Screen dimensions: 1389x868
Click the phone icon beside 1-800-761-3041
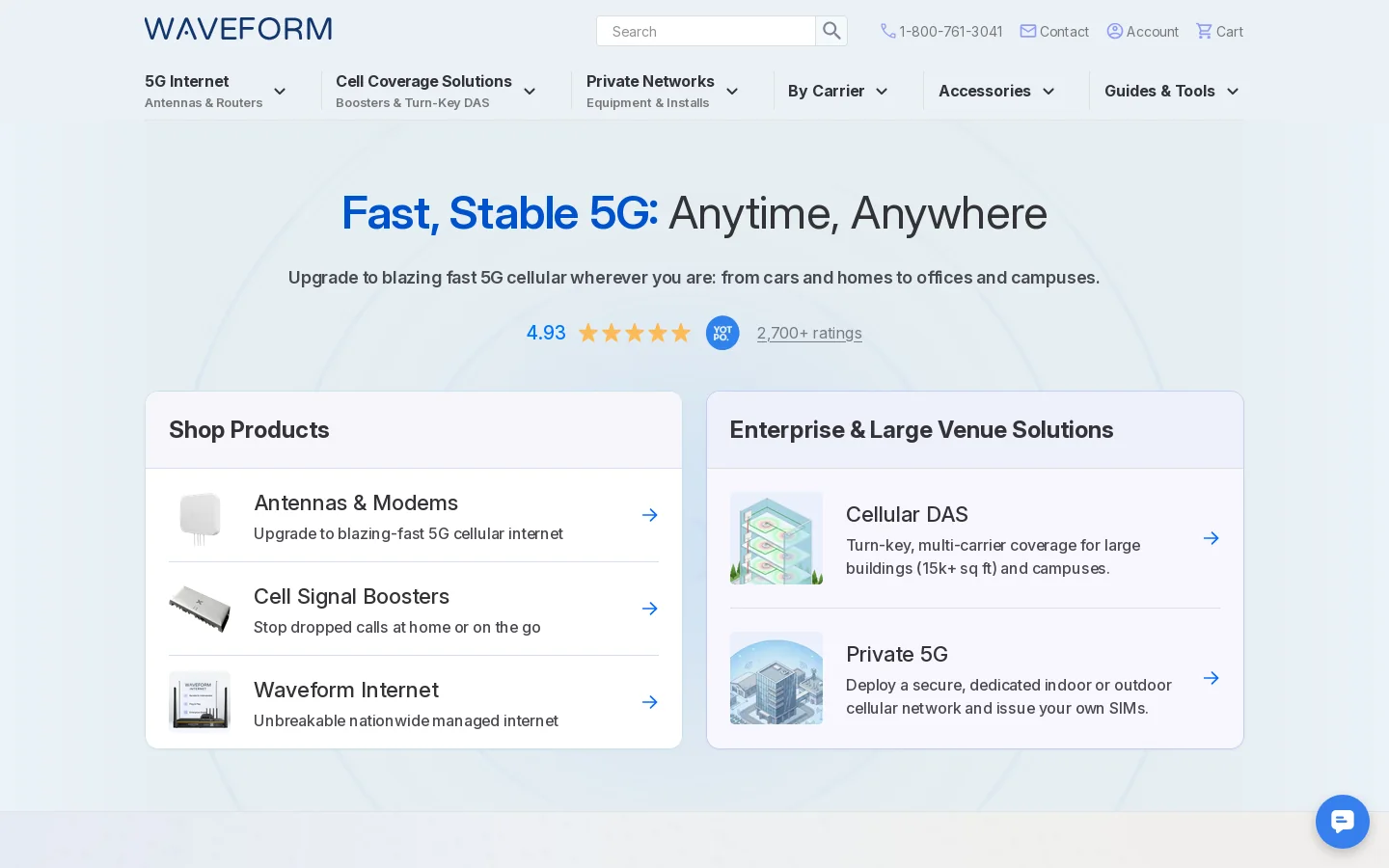click(x=887, y=31)
